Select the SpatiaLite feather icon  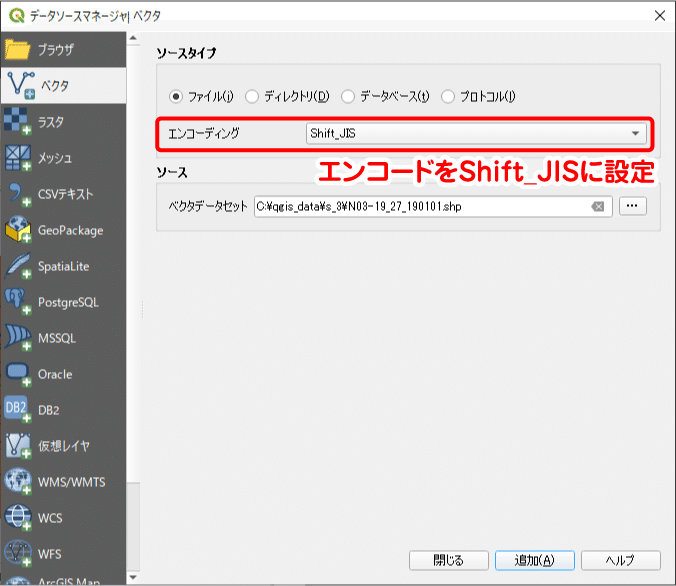[x=18, y=266]
